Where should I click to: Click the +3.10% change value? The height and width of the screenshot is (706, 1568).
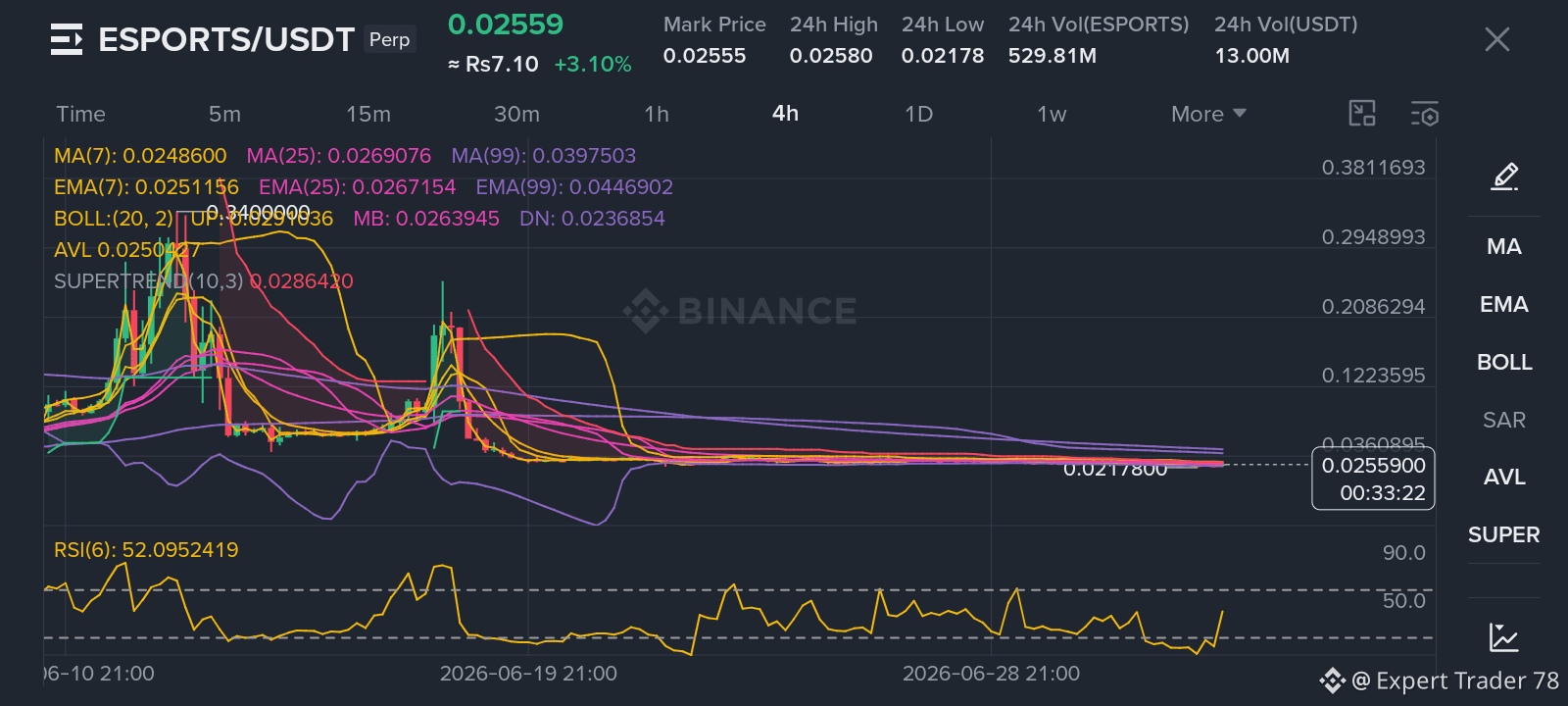click(x=592, y=65)
